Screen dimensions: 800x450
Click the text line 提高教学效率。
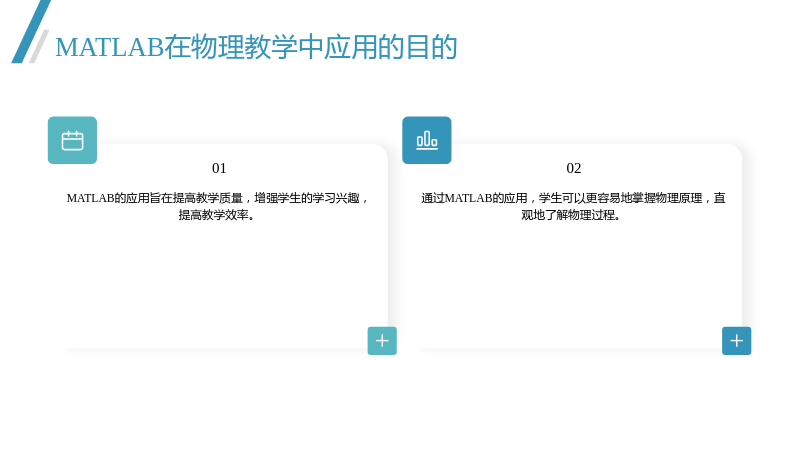[x=217, y=215]
